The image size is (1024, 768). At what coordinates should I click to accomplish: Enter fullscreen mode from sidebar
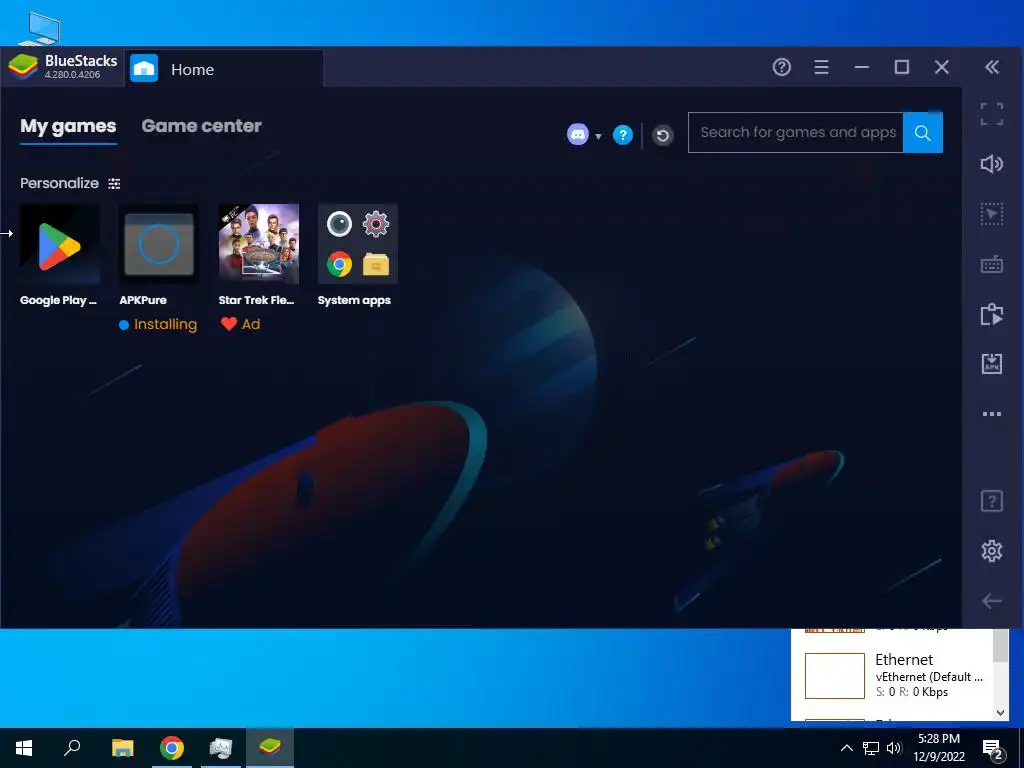pos(992,114)
